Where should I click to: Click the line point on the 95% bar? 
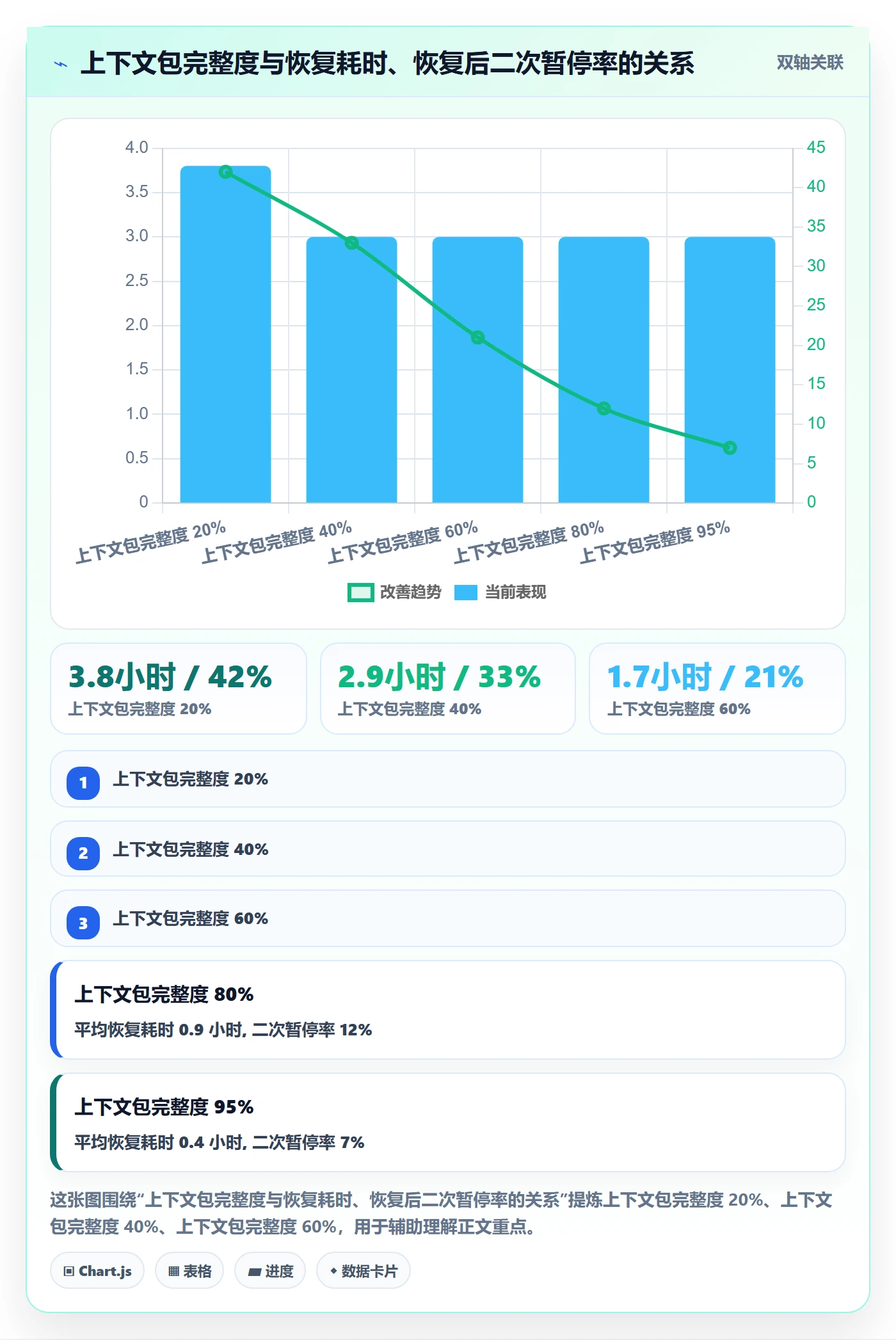coord(730,448)
